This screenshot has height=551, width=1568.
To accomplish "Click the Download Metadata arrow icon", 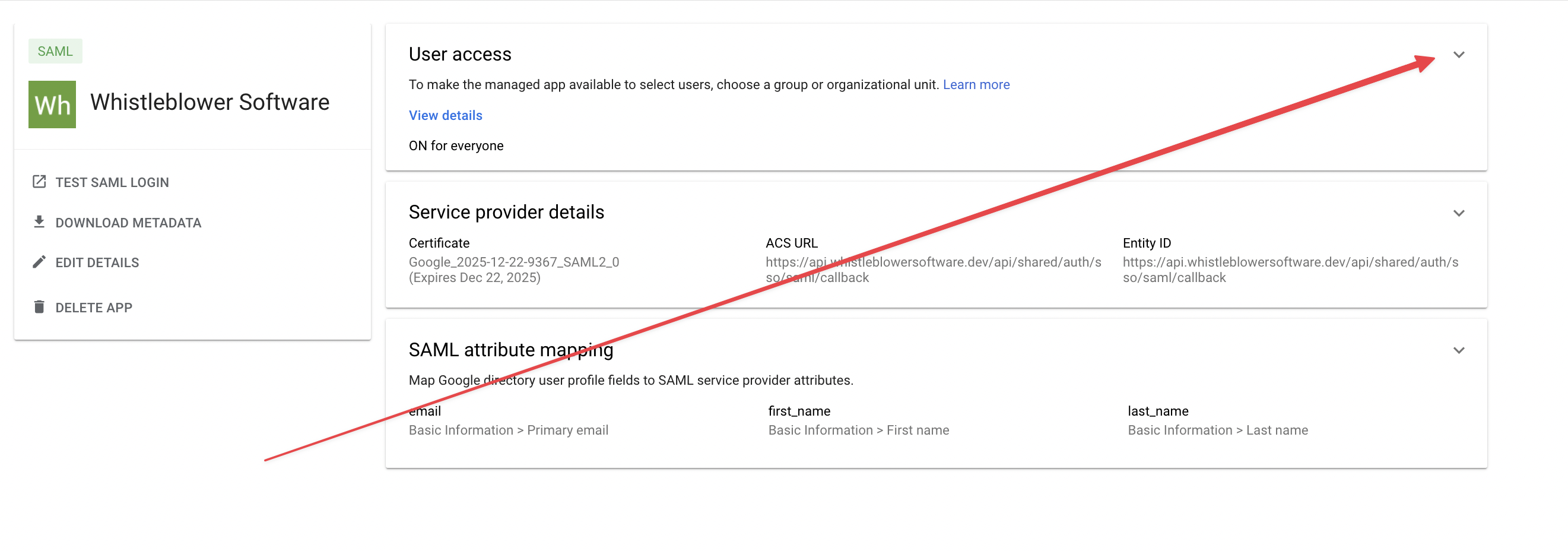I will pos(39,221).
